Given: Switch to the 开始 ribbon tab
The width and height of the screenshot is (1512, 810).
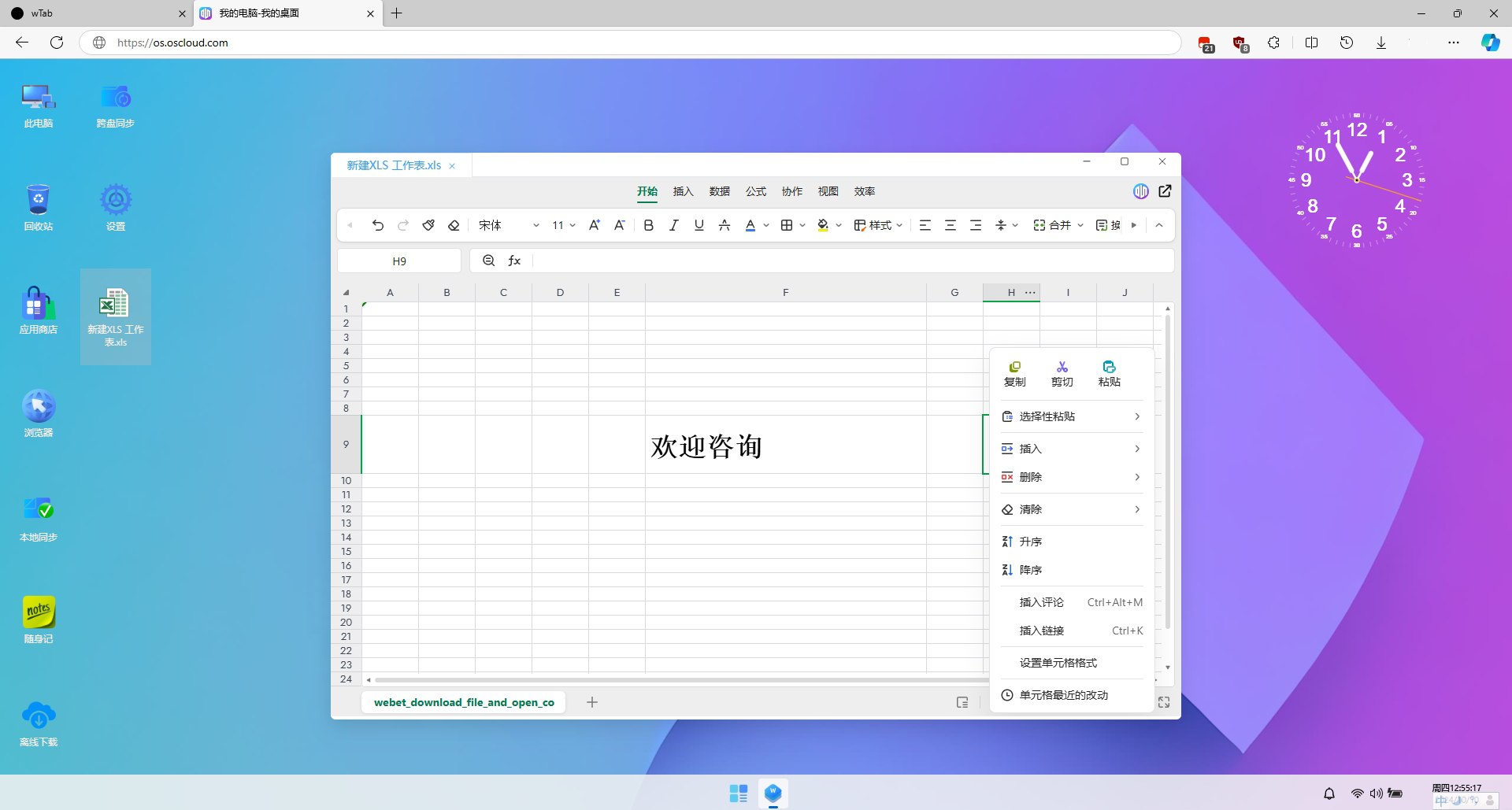Looking at the screenshot, I should pyautogui.click(x=647, y=191).
